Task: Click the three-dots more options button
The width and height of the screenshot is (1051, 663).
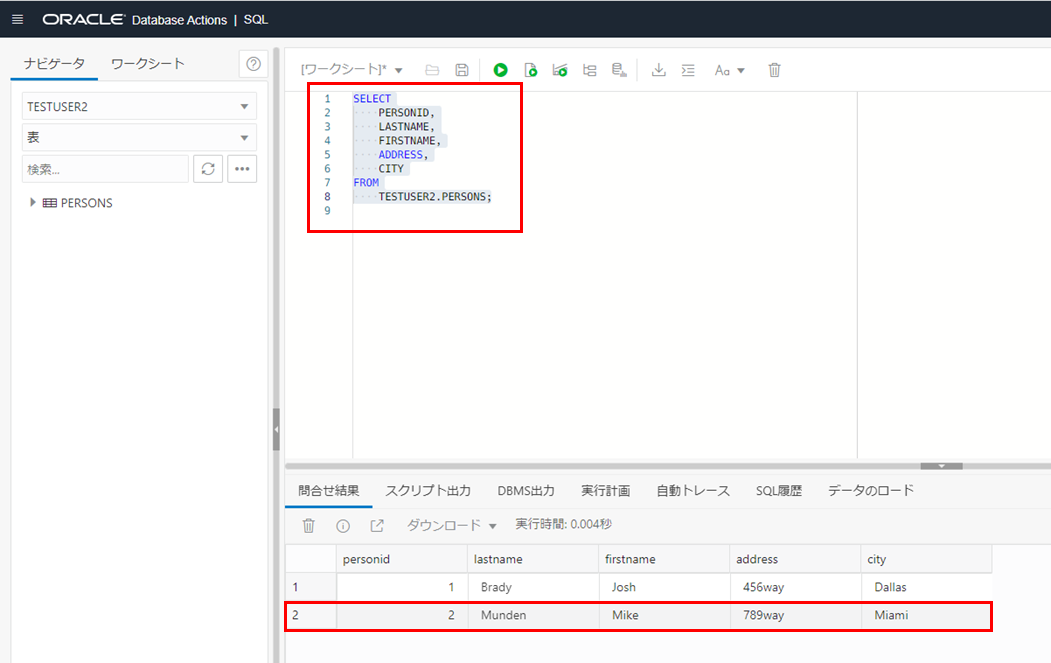Action: point(242,169)
